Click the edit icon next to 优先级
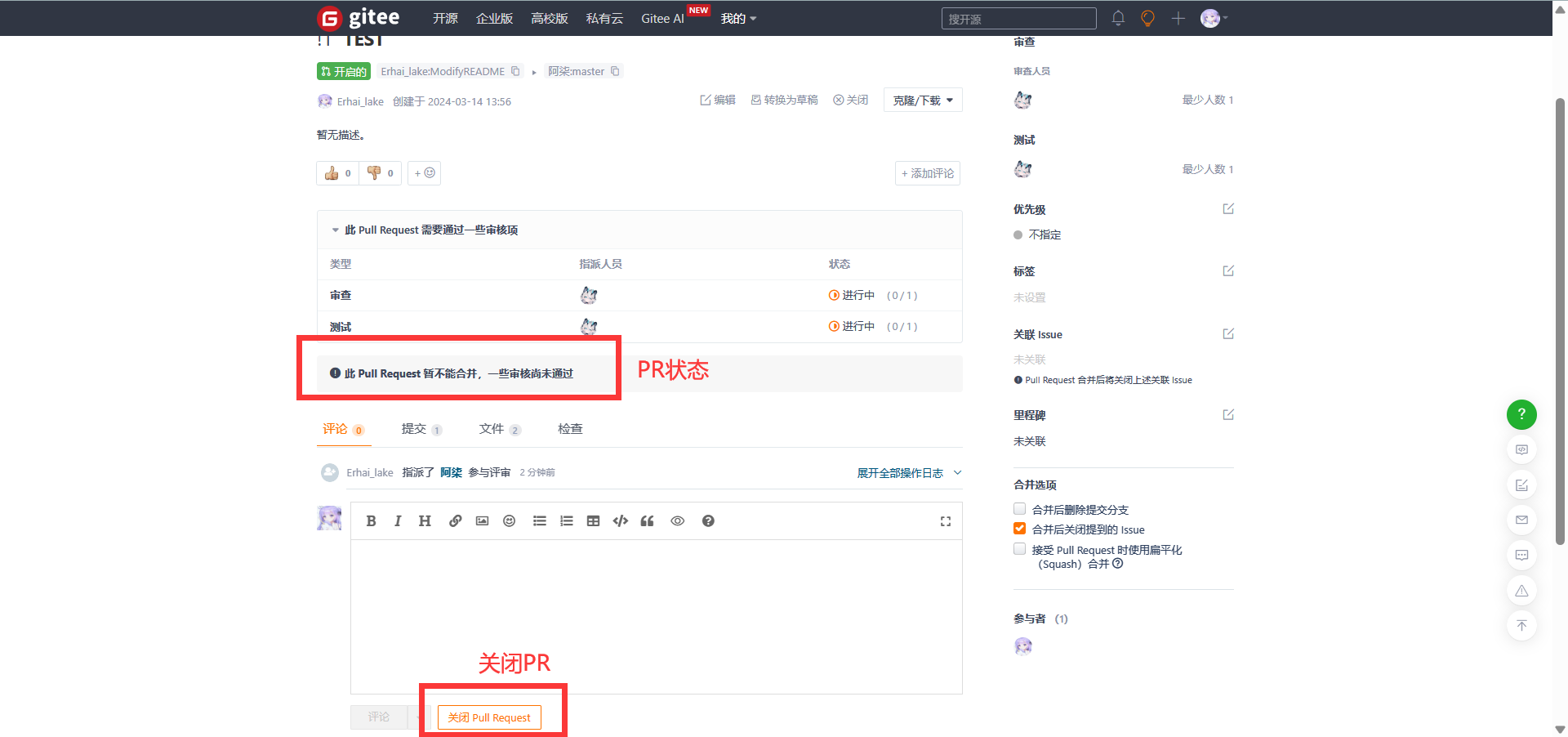Screen dimensions: 1568x737 [1227, 209]
